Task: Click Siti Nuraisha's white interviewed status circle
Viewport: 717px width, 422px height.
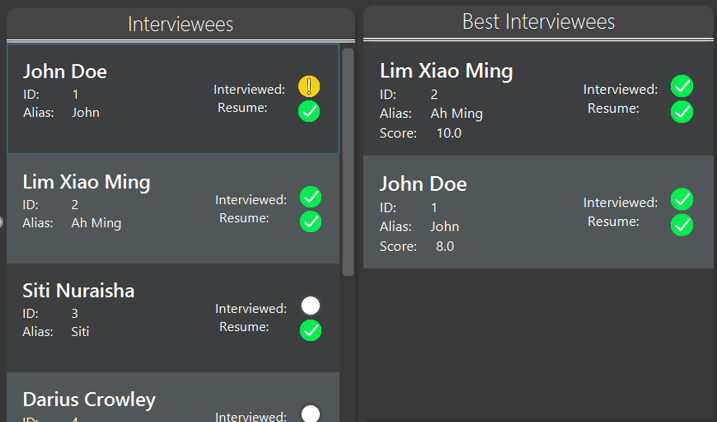Action: click(310, 306)
